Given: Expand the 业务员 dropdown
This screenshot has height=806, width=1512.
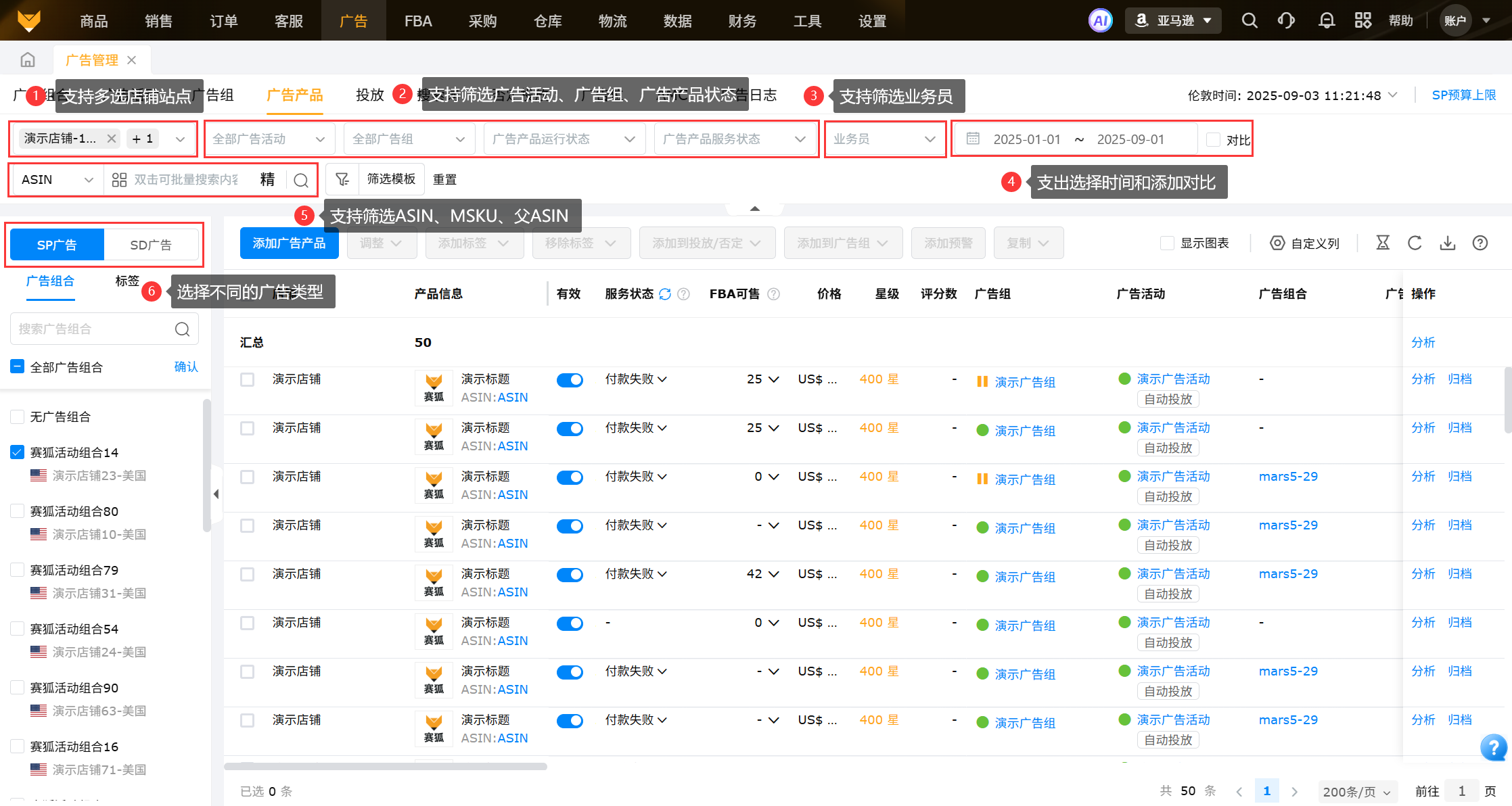Looking at the screenshot, I should (x=884, y=139).
